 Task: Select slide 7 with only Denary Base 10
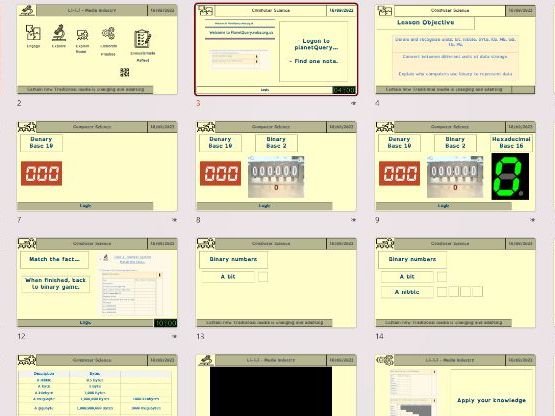coord(97,166)
